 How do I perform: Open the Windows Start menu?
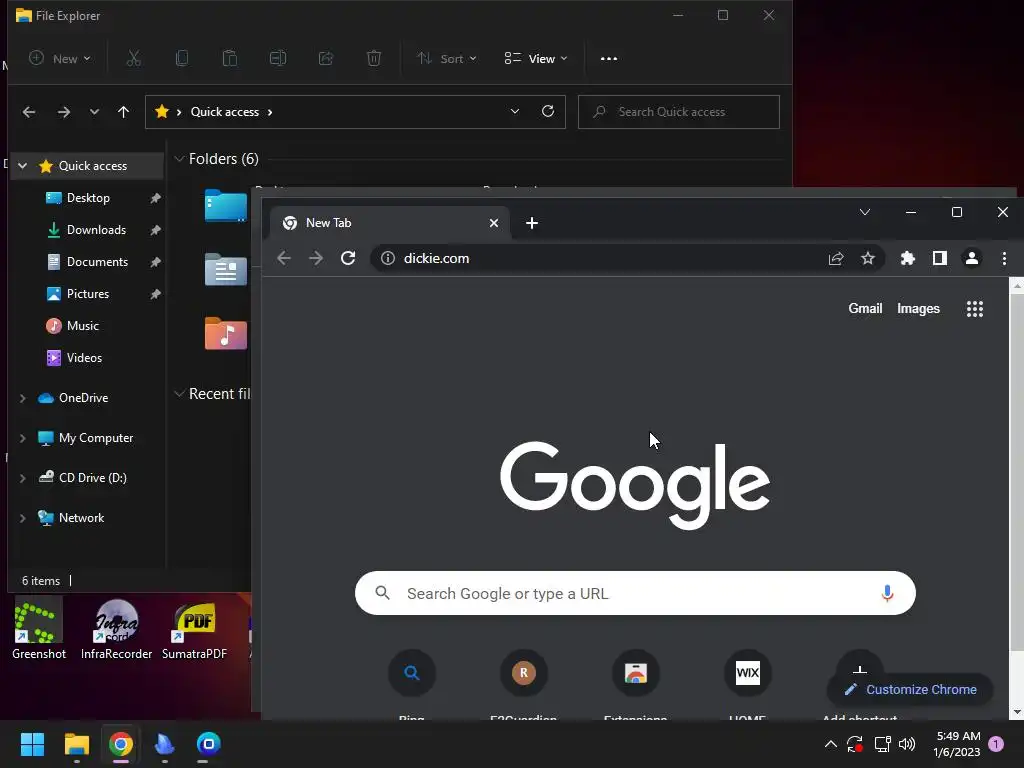click(x=32, y=744)
